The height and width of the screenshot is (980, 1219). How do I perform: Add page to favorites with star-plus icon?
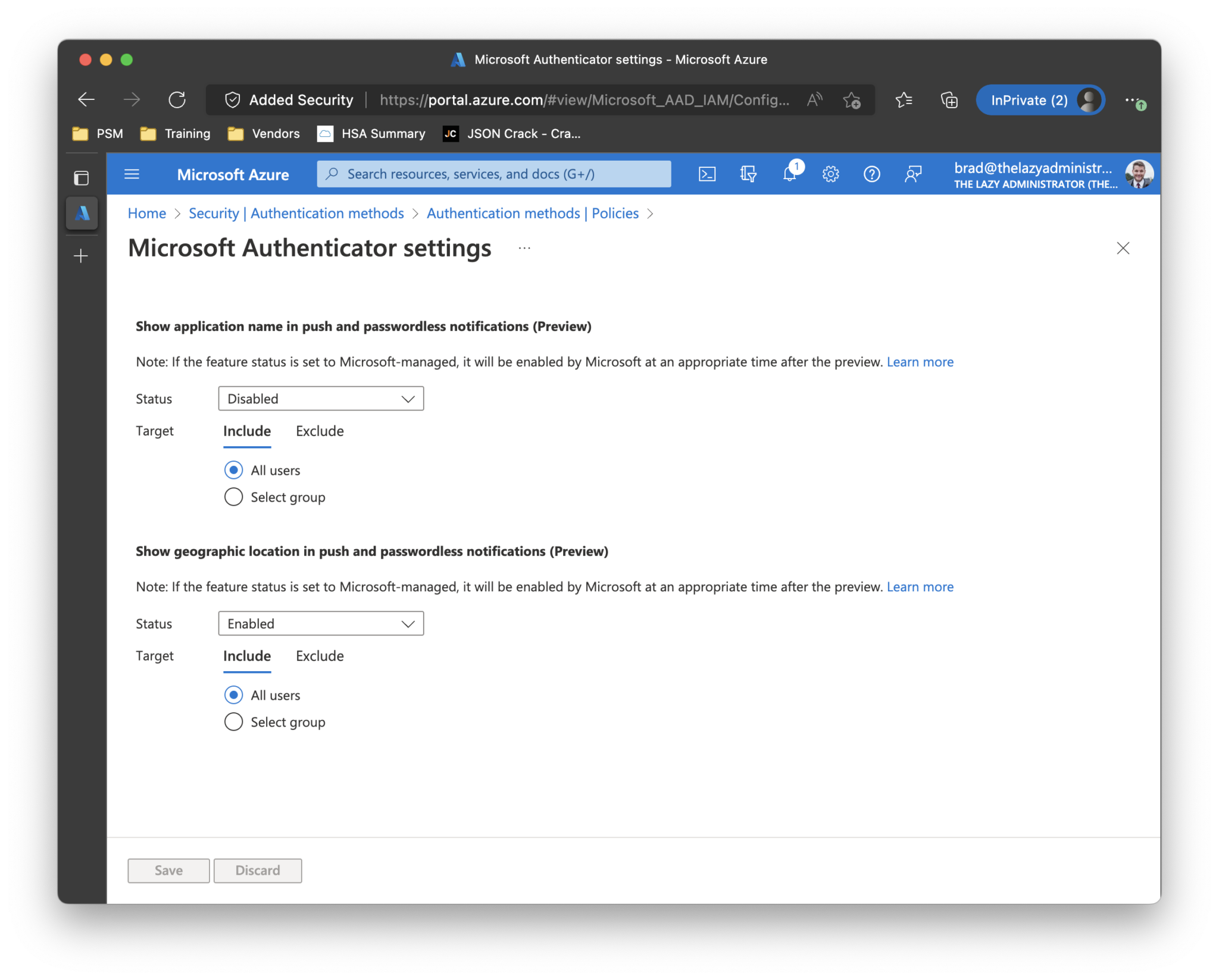pyautogui.click(x=852, y=100)
